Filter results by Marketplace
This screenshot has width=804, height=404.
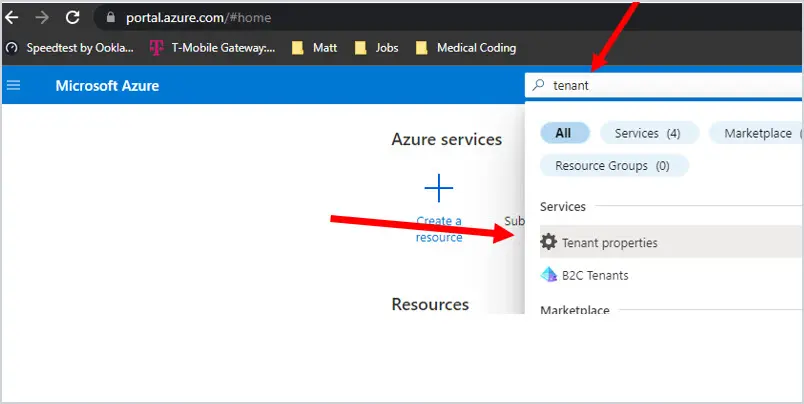(756, 133)
